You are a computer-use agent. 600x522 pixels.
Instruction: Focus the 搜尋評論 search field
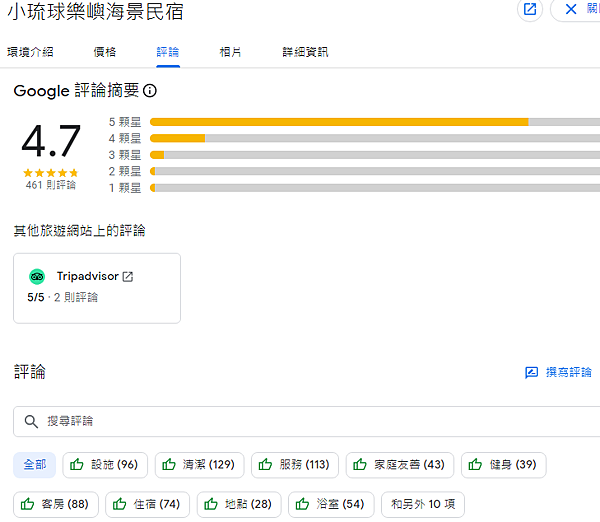[300, 422]
